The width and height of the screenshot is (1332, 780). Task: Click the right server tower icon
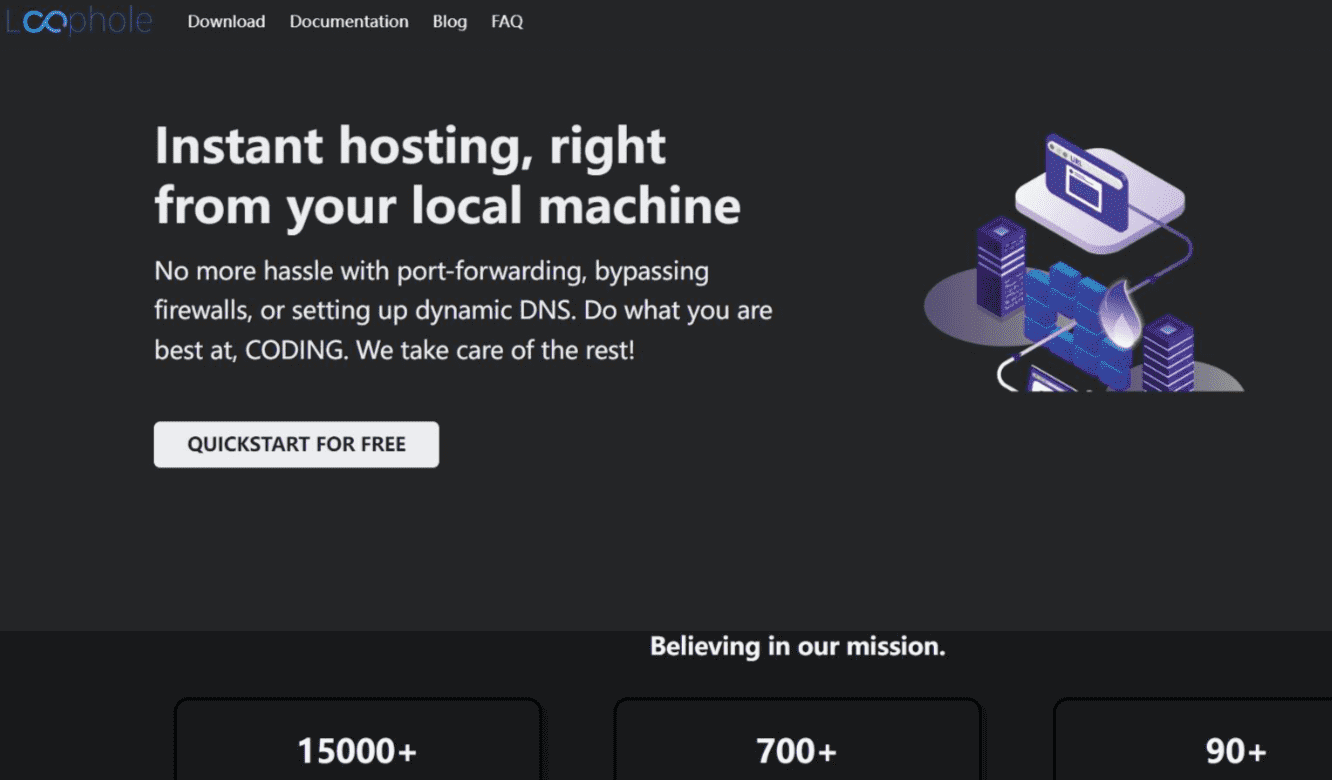pos(1168,353)
